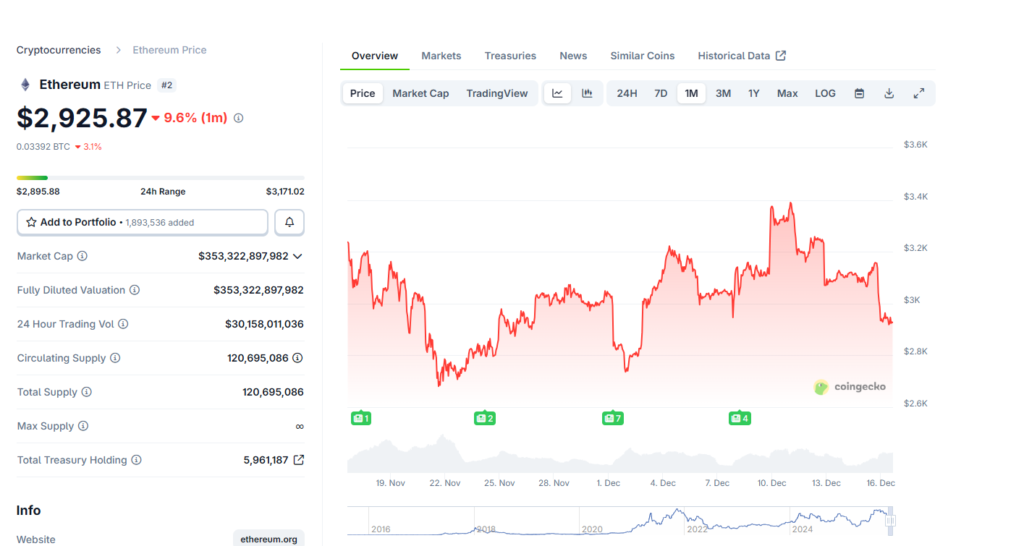The height and width of the screenshot is (546, 1024).
Task: Open news marker labeled 7
Action: tap(613, 418)
